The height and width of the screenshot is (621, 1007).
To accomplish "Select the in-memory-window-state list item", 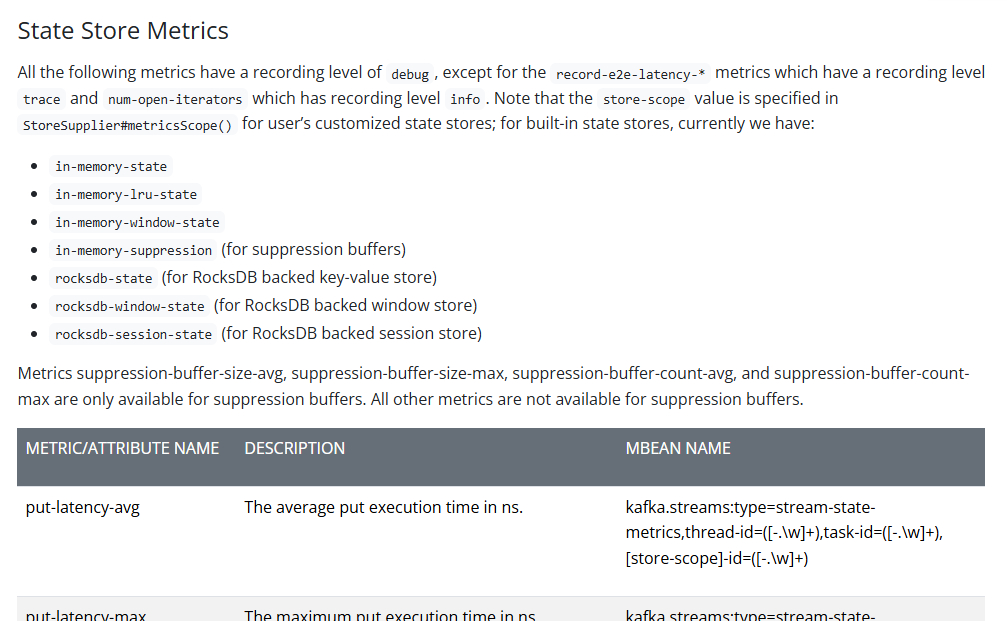I will [138, 222].
